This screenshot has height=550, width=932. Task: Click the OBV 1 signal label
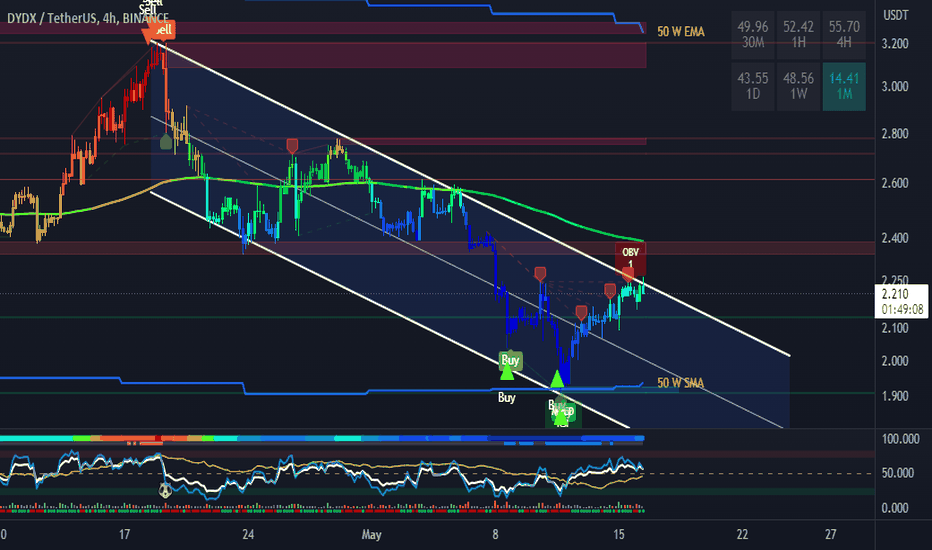630,257
